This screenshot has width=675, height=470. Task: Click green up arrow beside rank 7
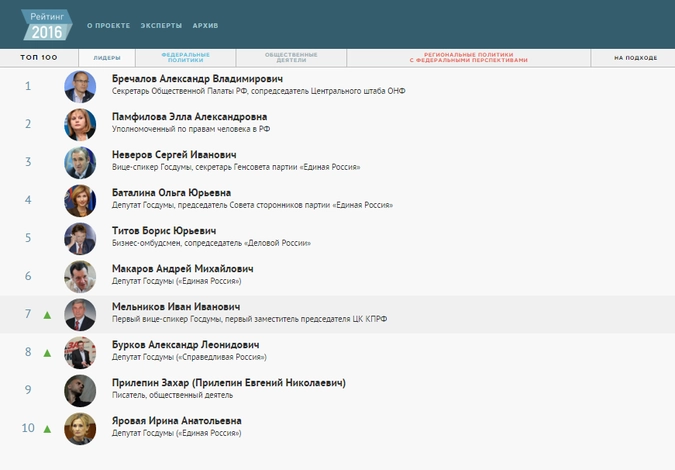point(47,315)
